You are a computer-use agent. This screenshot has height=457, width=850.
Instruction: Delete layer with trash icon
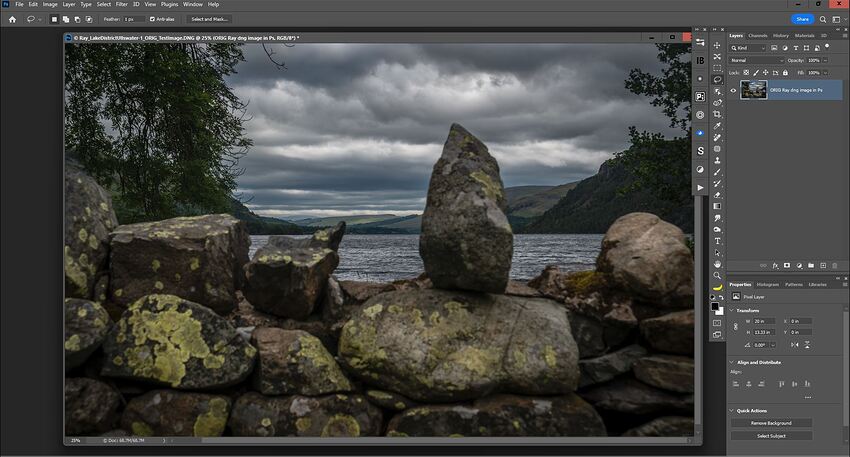835,266
